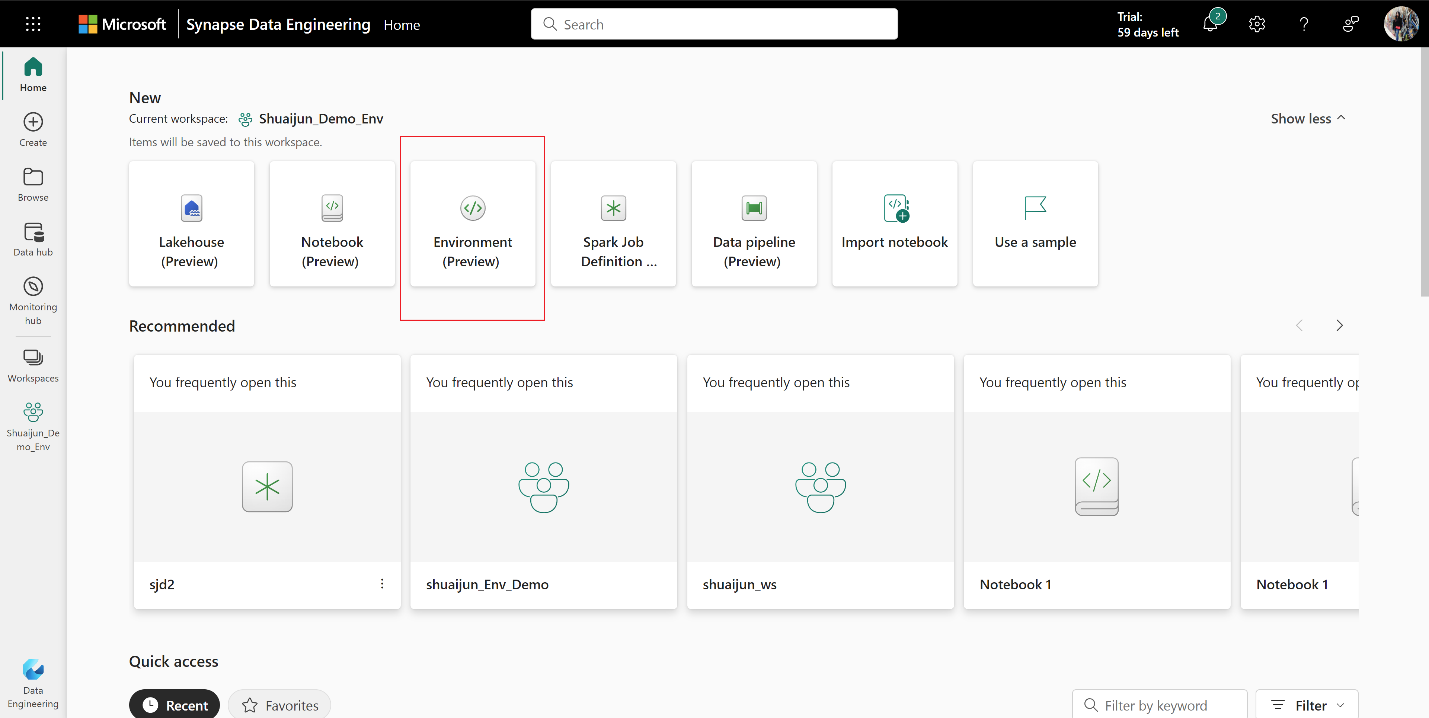1429x718 pixels.
Task: Open the Filter dropdown in Quick access
Action: coord(1307,705)
